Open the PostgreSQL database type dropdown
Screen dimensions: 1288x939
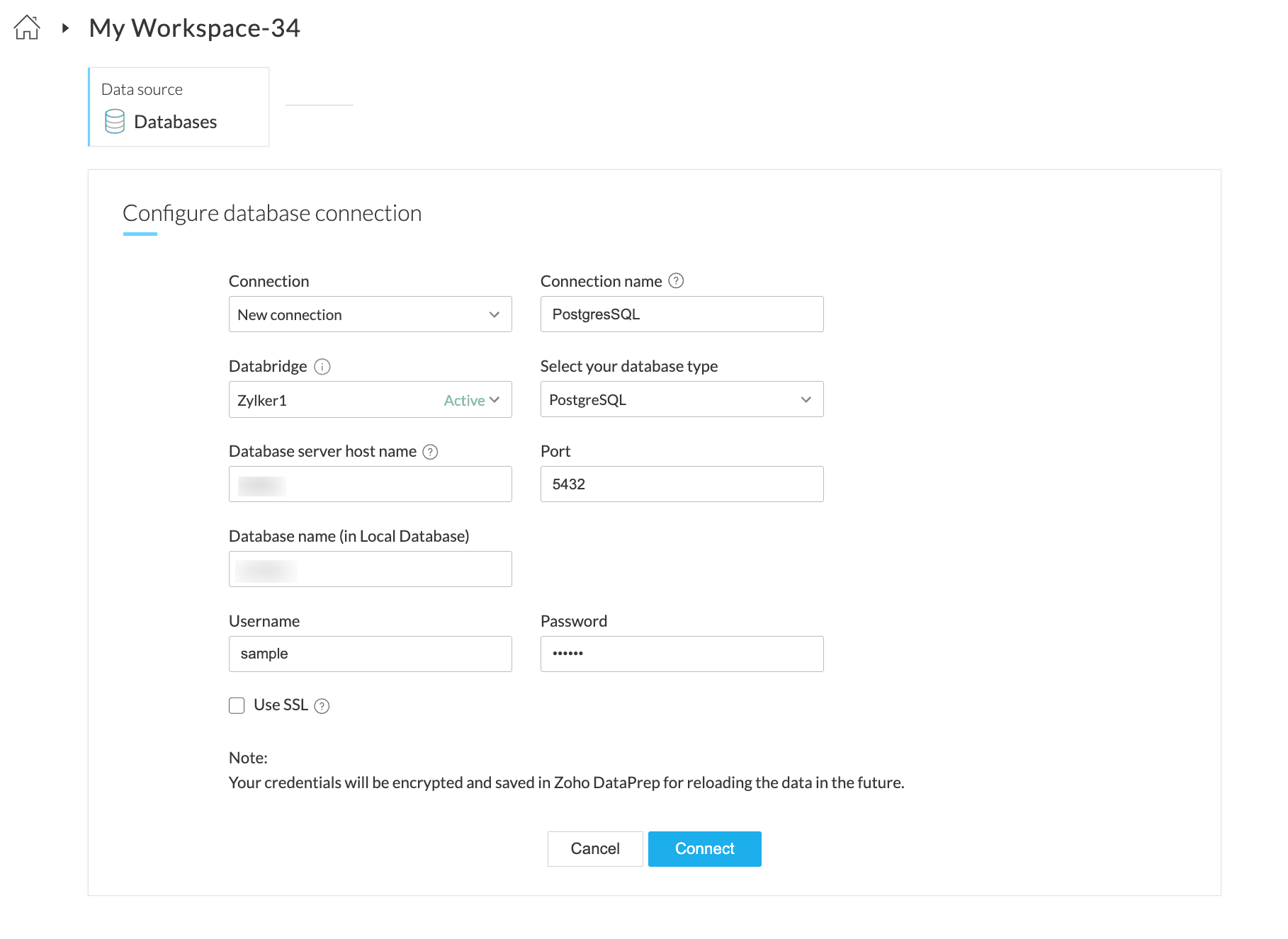pyautogui.click(x=682, y=399)
